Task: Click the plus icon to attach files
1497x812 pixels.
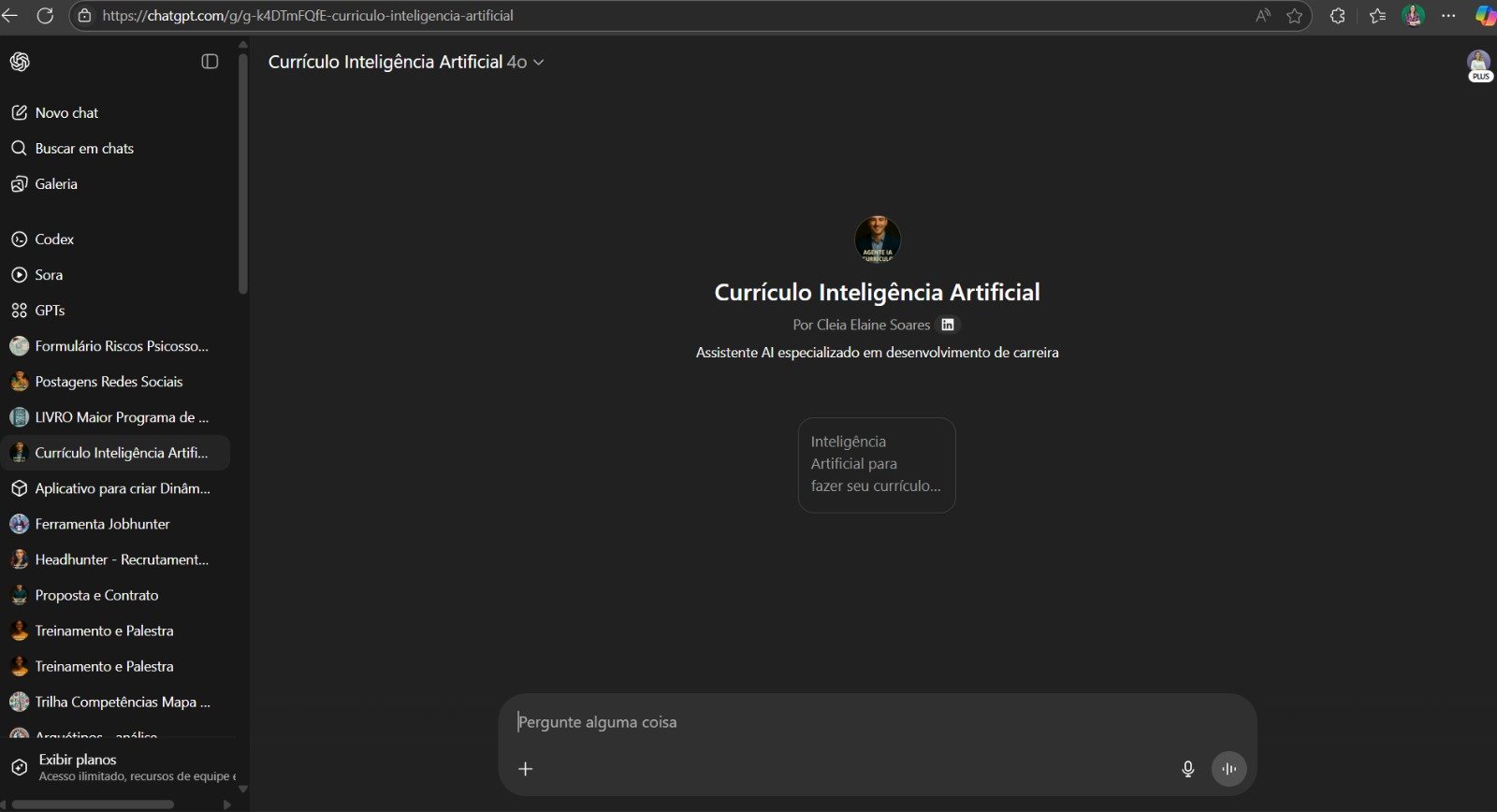Action: (x=526, y=769)
